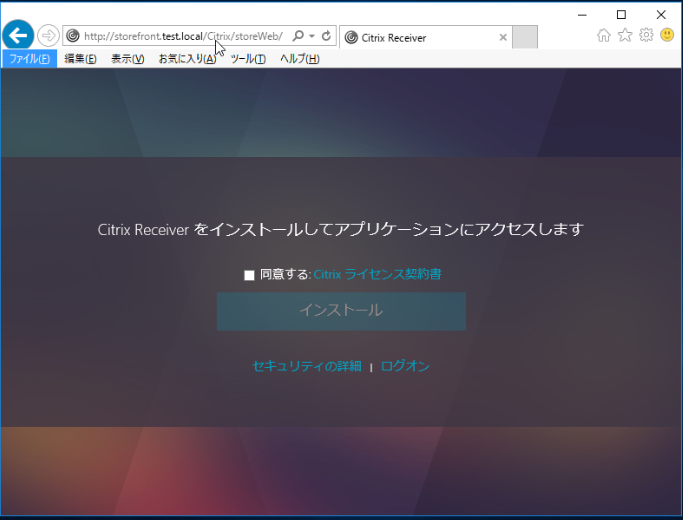Close the Internet Explorer window
Screen dimensions: 683x520
(661, 15)
